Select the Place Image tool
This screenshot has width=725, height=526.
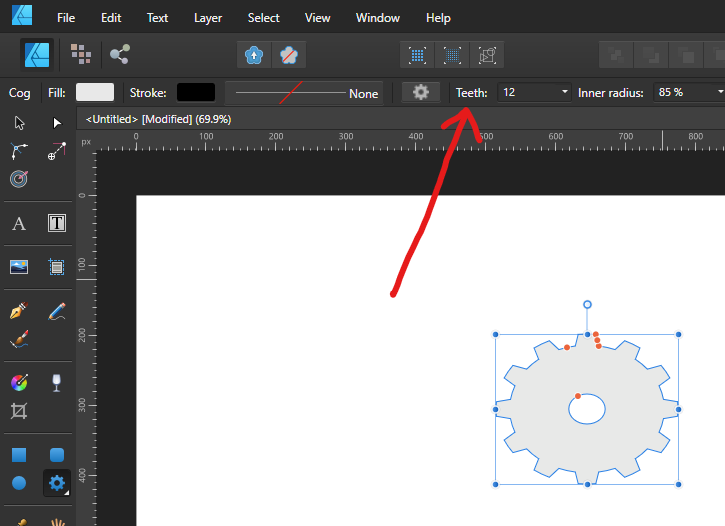19,267
